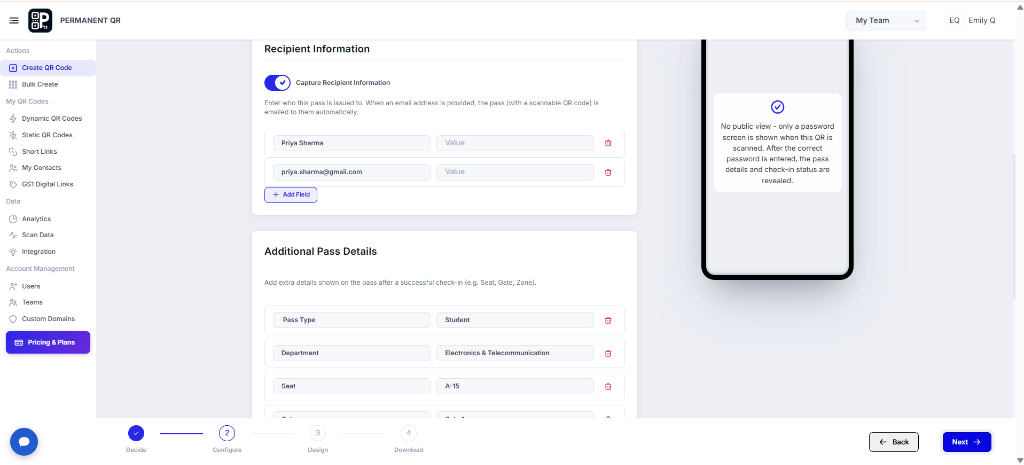Open the chat support bubble
This screenshot has width=1024, height=465.
[24, 441]
